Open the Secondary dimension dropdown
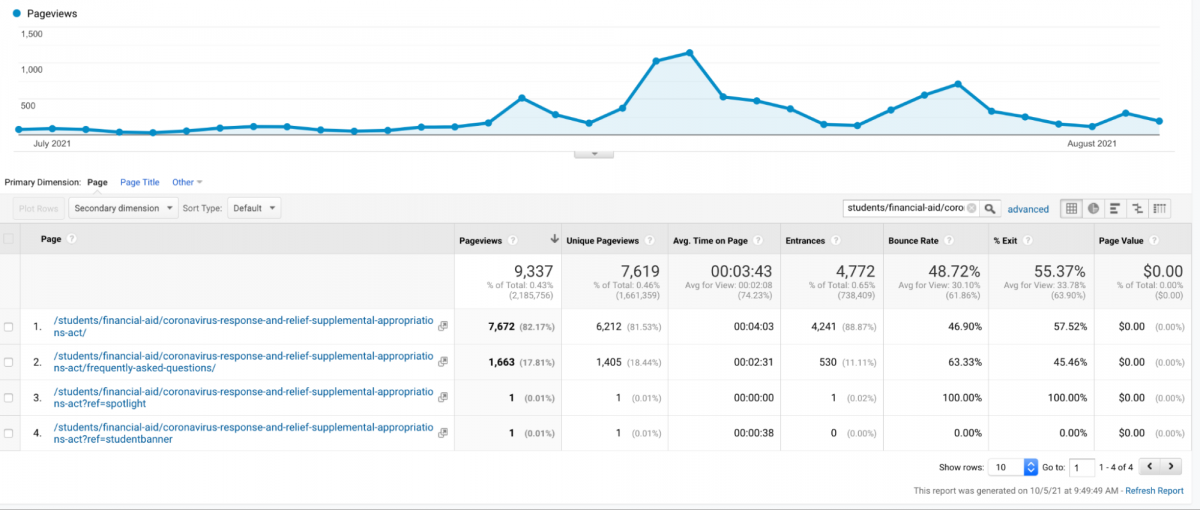 coord(123,208)
